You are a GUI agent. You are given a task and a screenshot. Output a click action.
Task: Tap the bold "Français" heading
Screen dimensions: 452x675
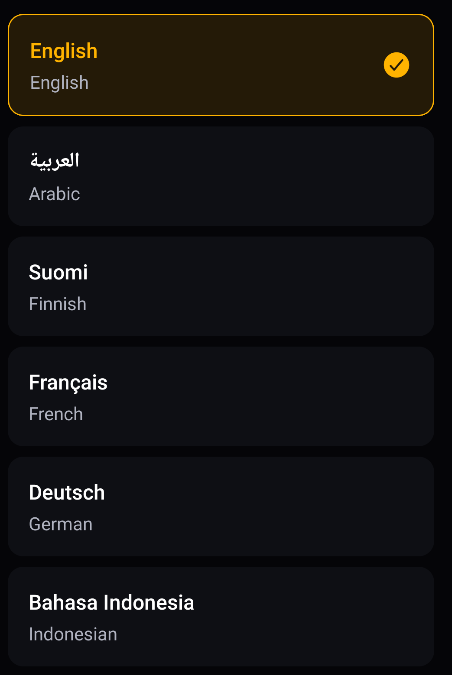(68, 383)
